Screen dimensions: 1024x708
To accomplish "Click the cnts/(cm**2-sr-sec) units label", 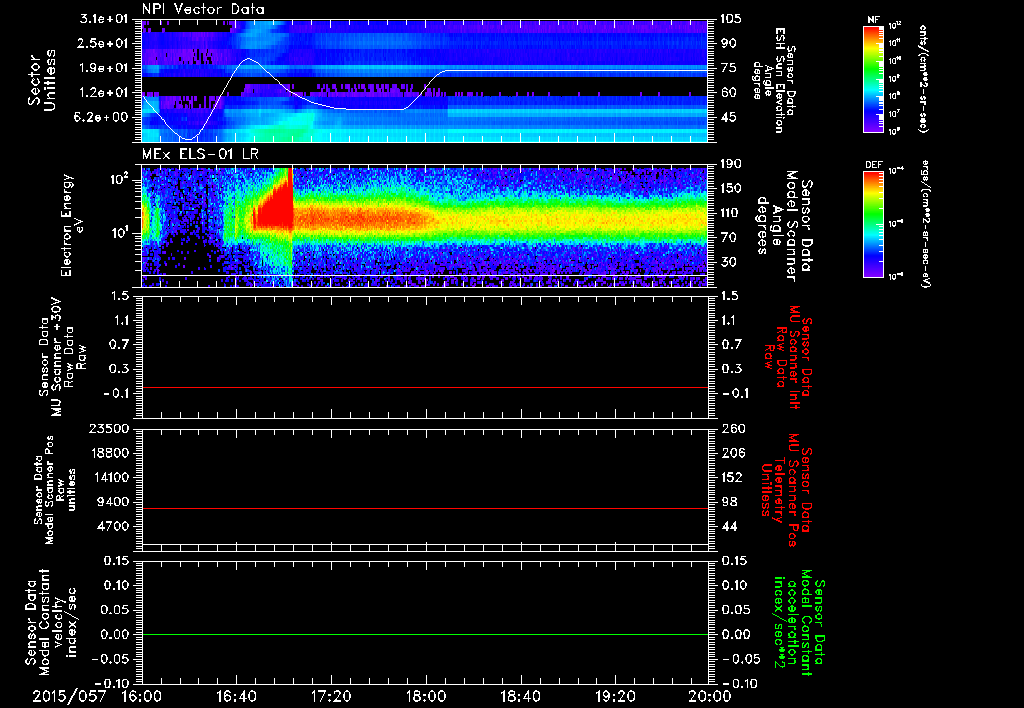I will point(923,79).
